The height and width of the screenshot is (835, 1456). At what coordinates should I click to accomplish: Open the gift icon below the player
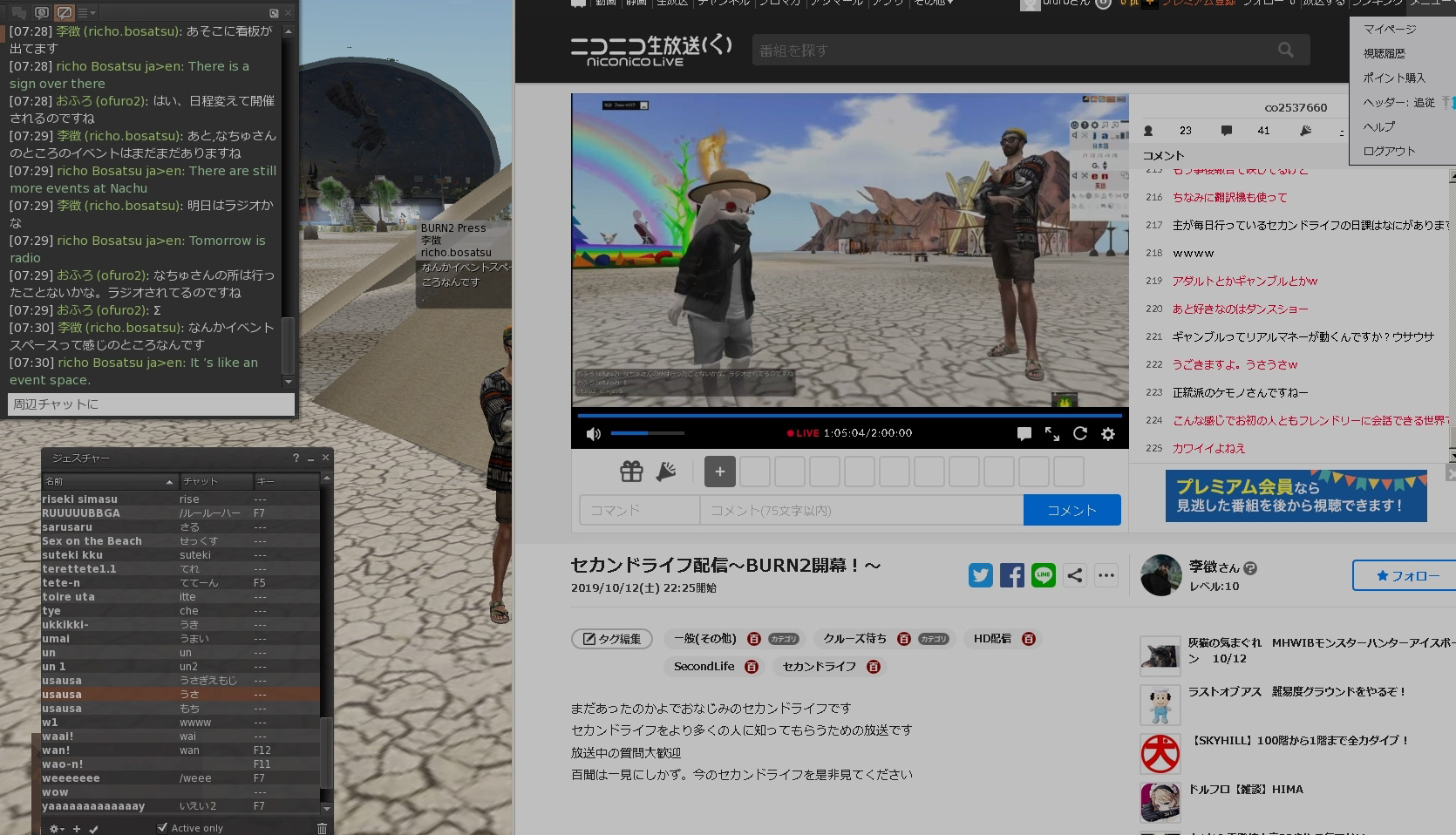631,472
